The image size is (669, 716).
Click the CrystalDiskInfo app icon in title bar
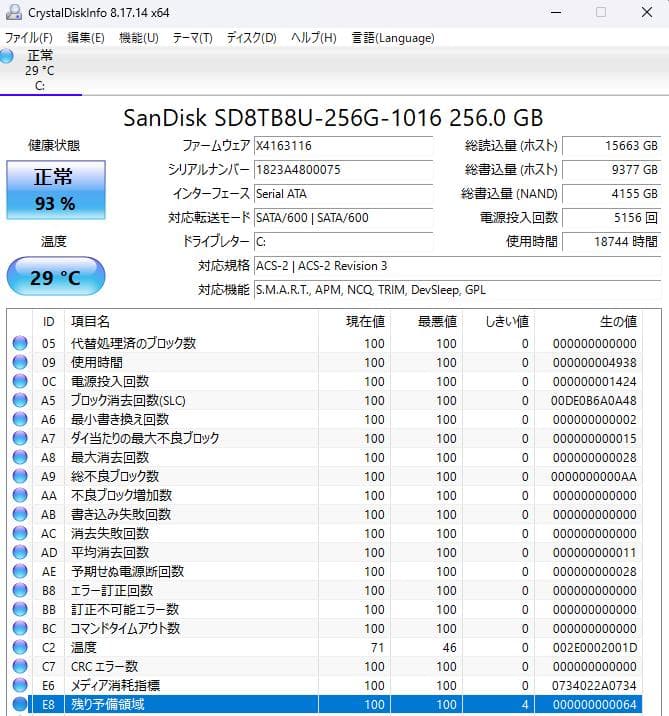(13, 12)
